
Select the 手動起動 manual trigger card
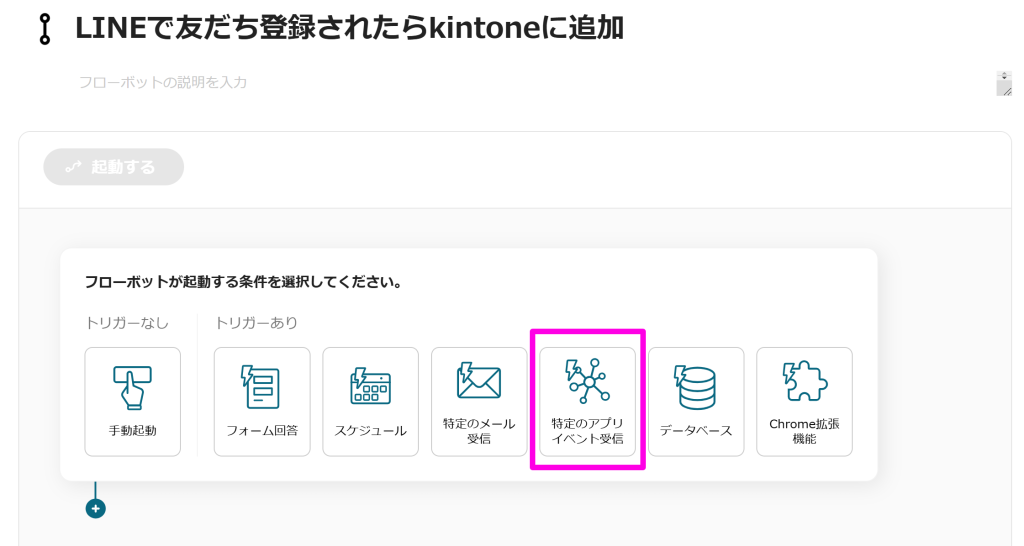tap(133, 402)
